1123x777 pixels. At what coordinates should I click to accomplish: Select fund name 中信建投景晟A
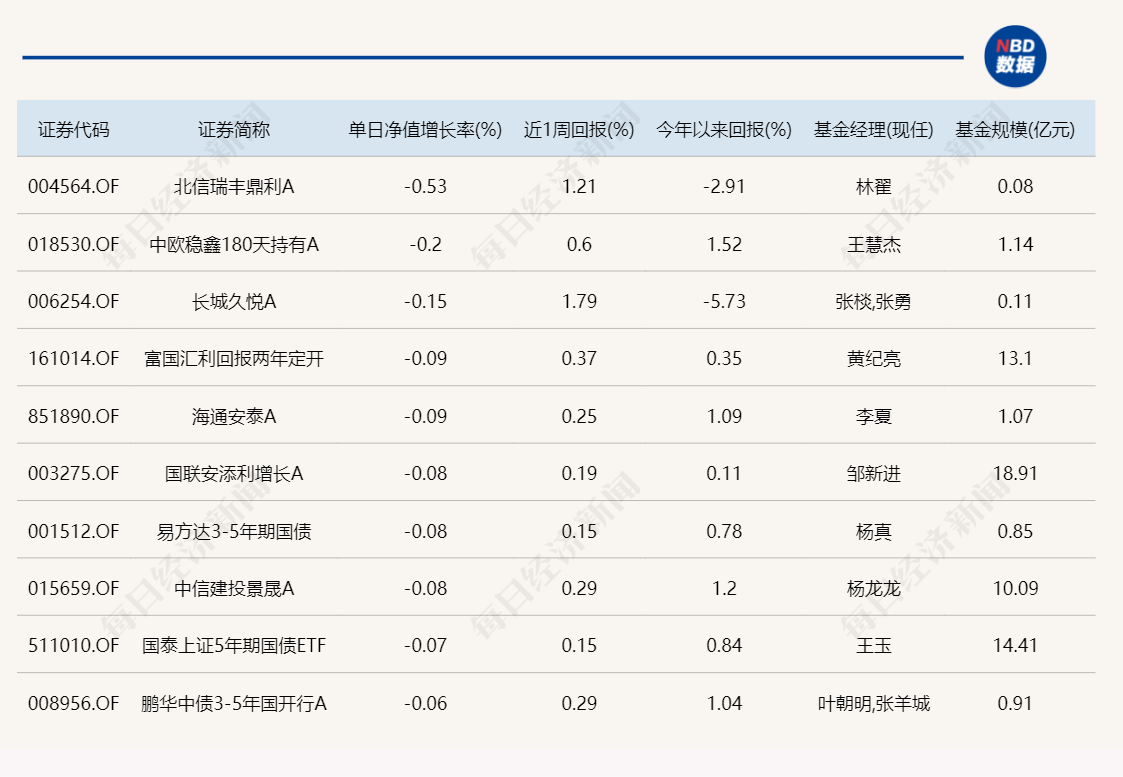pos(234,588)
